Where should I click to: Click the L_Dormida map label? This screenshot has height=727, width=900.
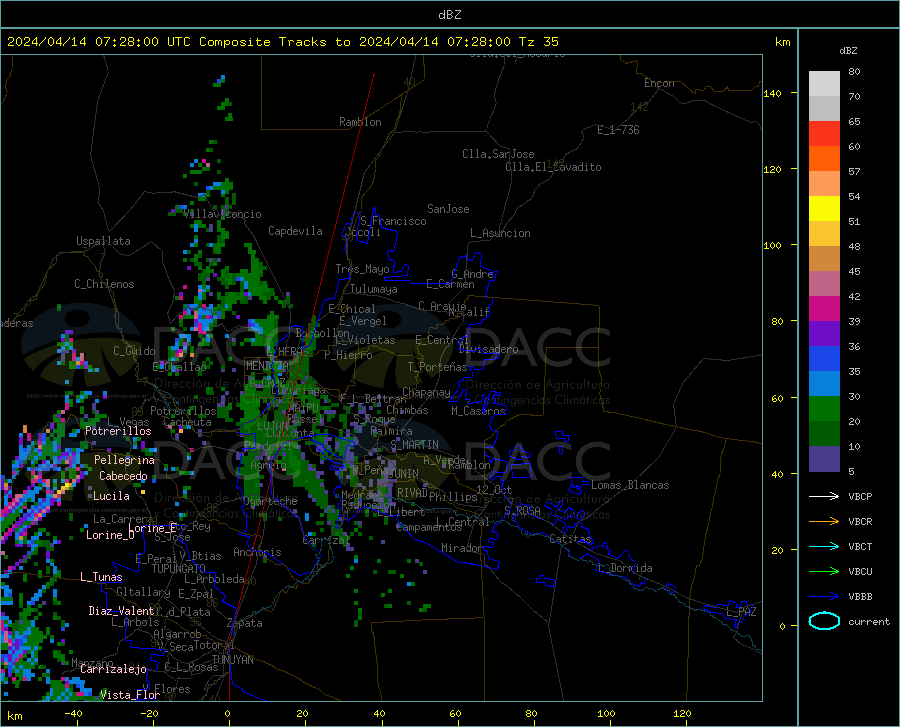624,568
